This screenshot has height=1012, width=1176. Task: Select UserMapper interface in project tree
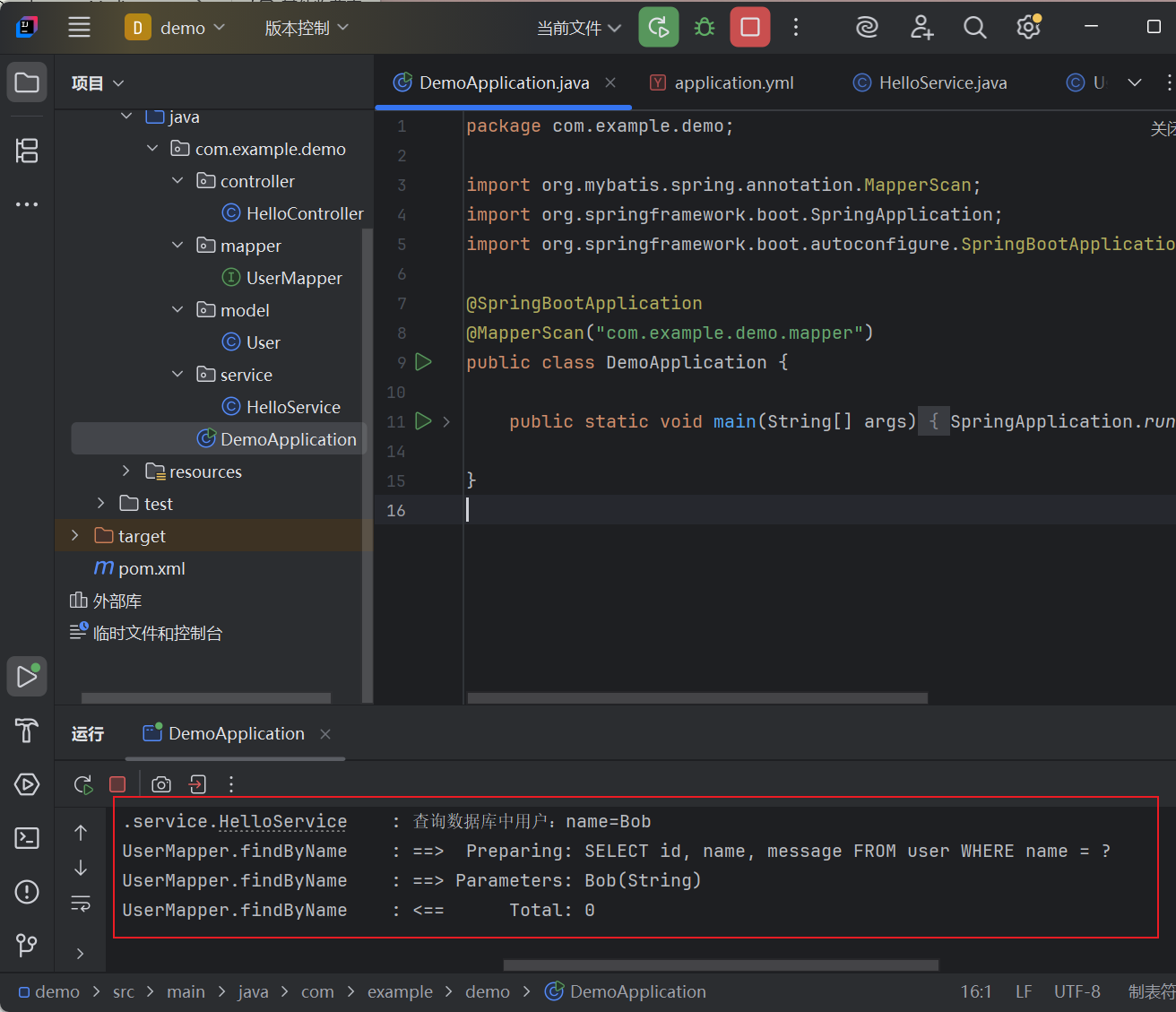click(x=281, y=278)
